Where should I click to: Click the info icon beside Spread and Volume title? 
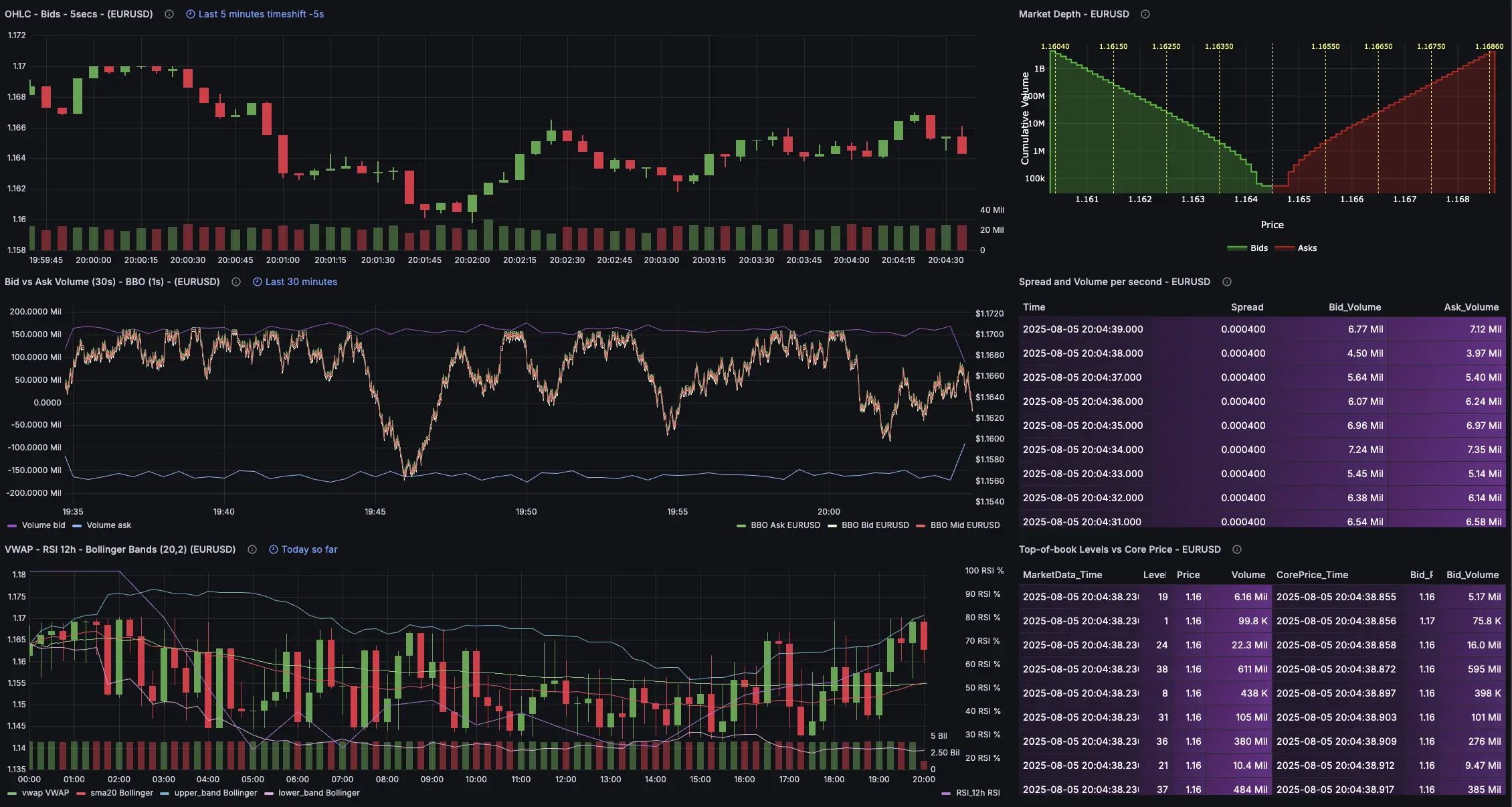click(1227, 282)
